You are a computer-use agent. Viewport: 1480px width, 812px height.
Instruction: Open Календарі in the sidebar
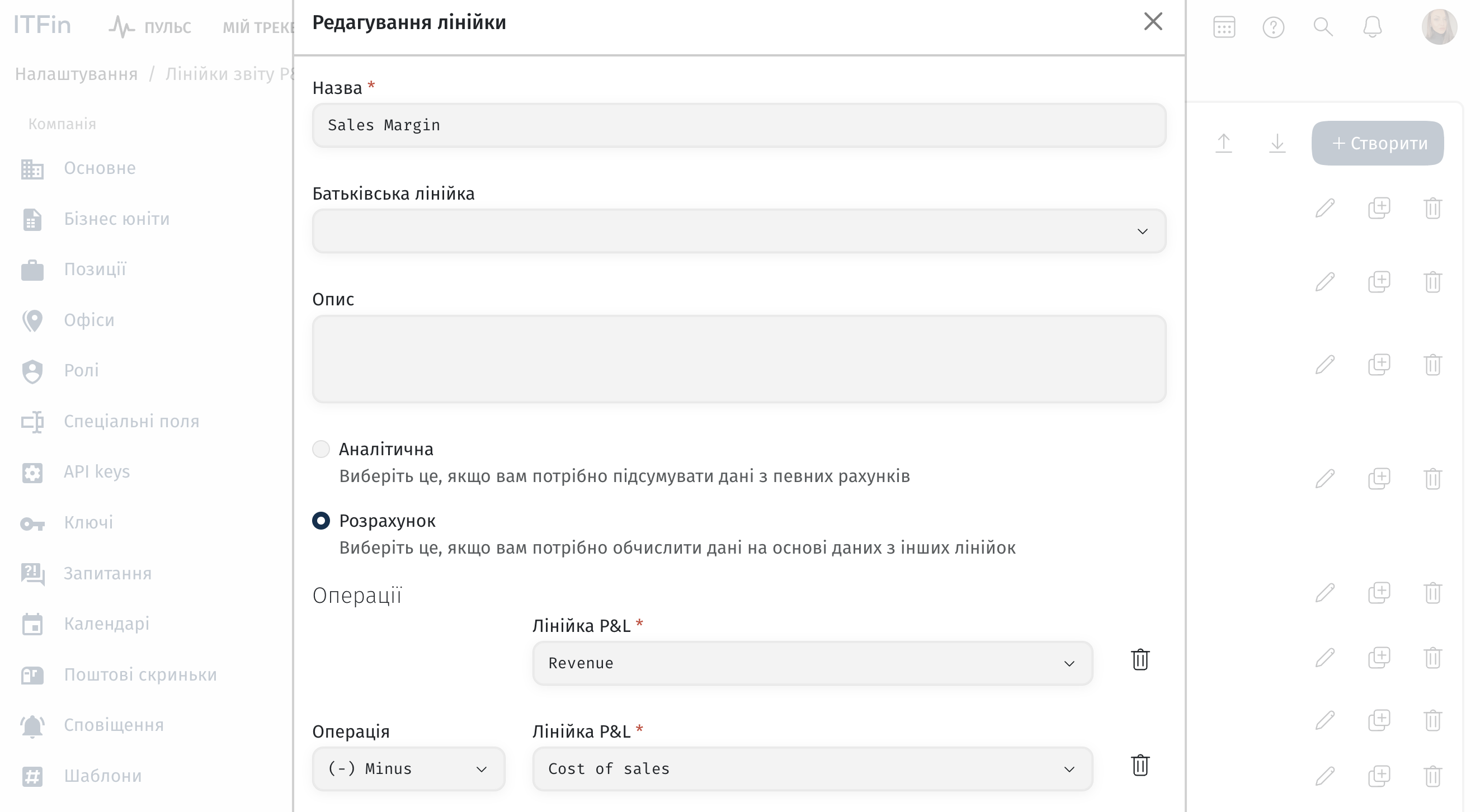click(x=106, y=624)
